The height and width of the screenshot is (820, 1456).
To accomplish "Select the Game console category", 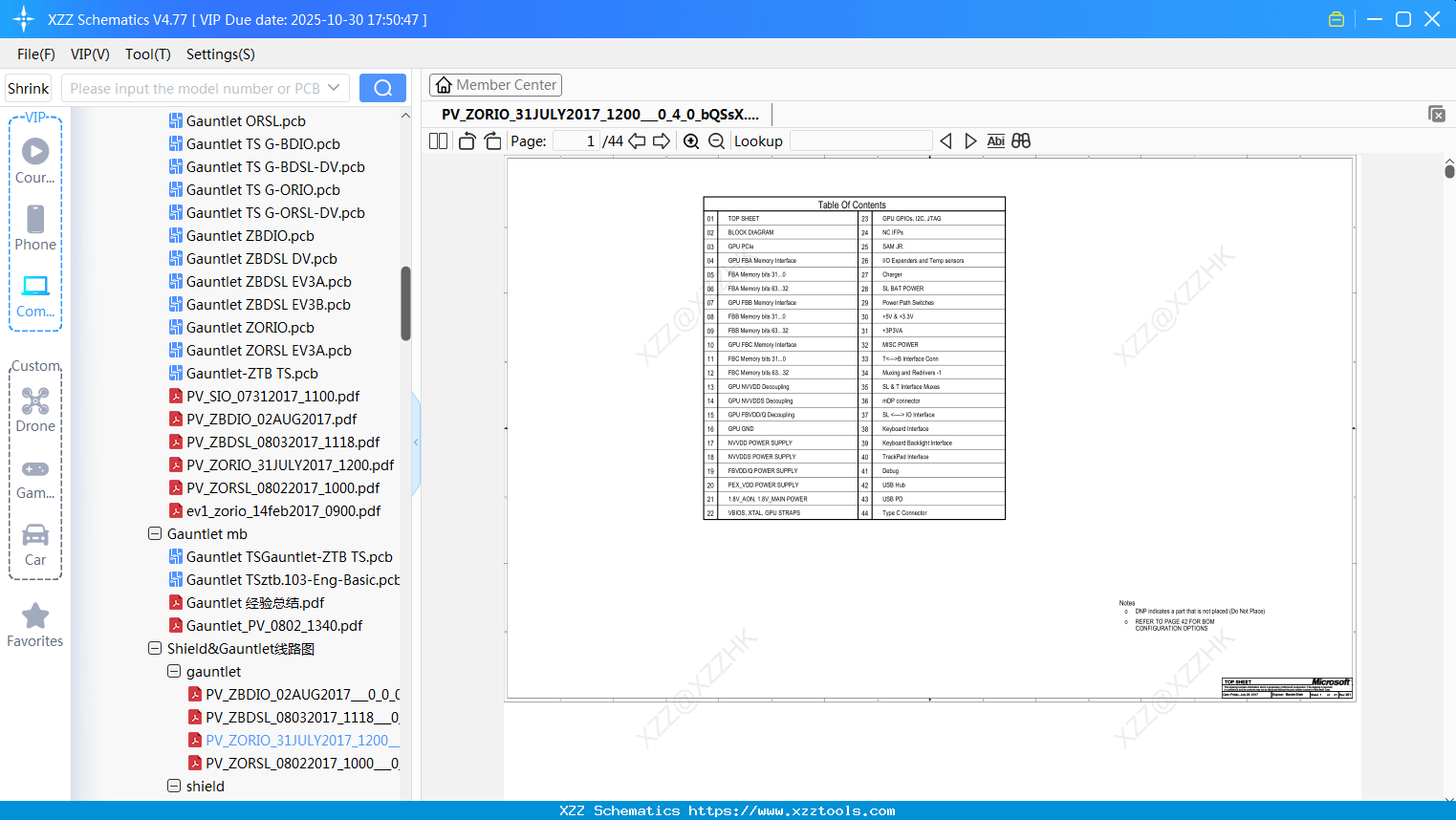I will point(35,478).
